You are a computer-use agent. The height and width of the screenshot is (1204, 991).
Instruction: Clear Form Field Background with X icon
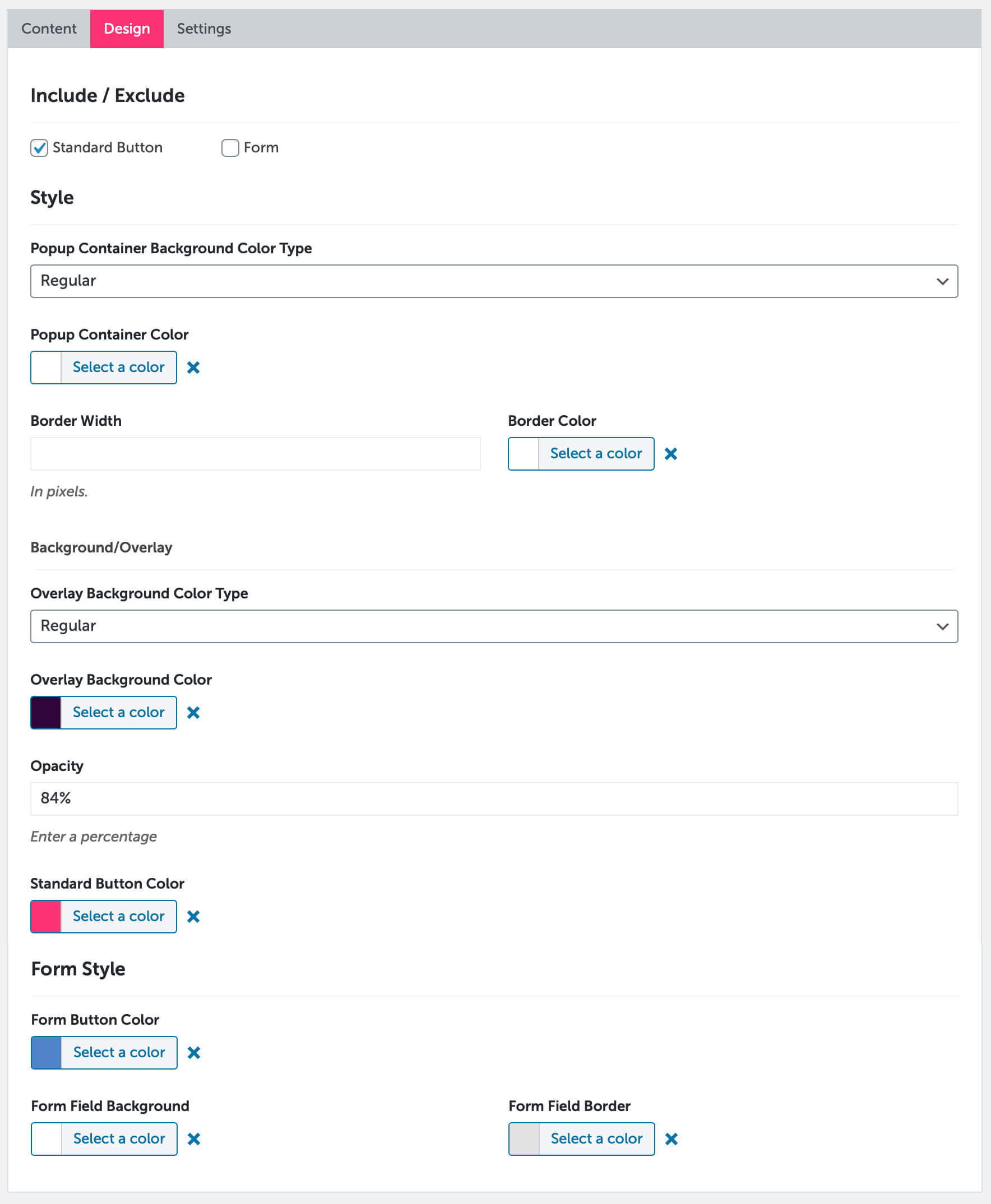point(194,1139)
